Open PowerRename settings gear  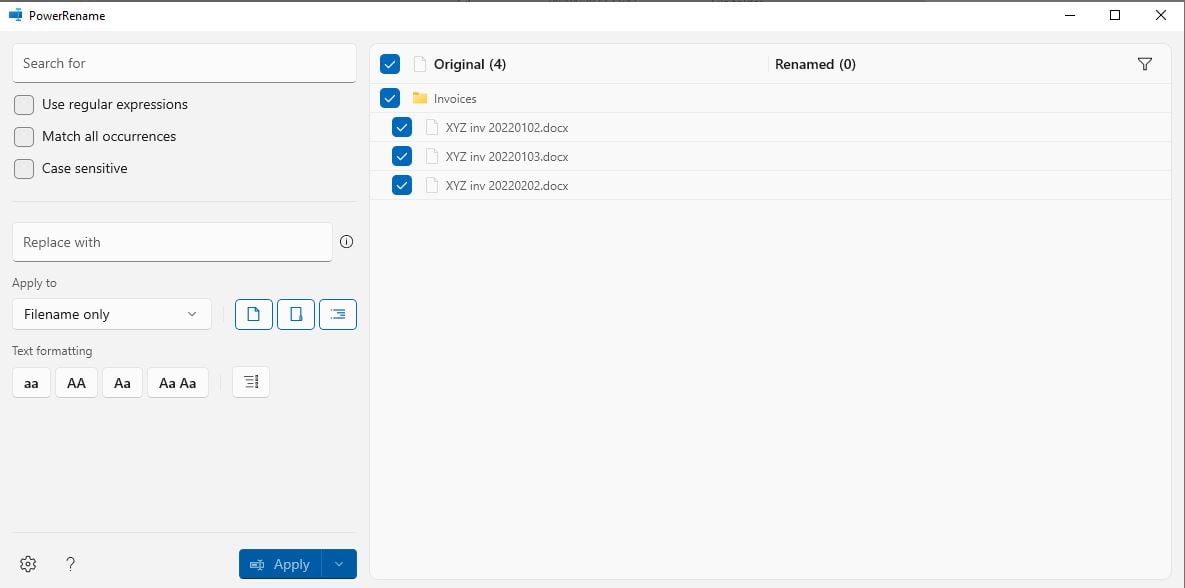point(27,563)
